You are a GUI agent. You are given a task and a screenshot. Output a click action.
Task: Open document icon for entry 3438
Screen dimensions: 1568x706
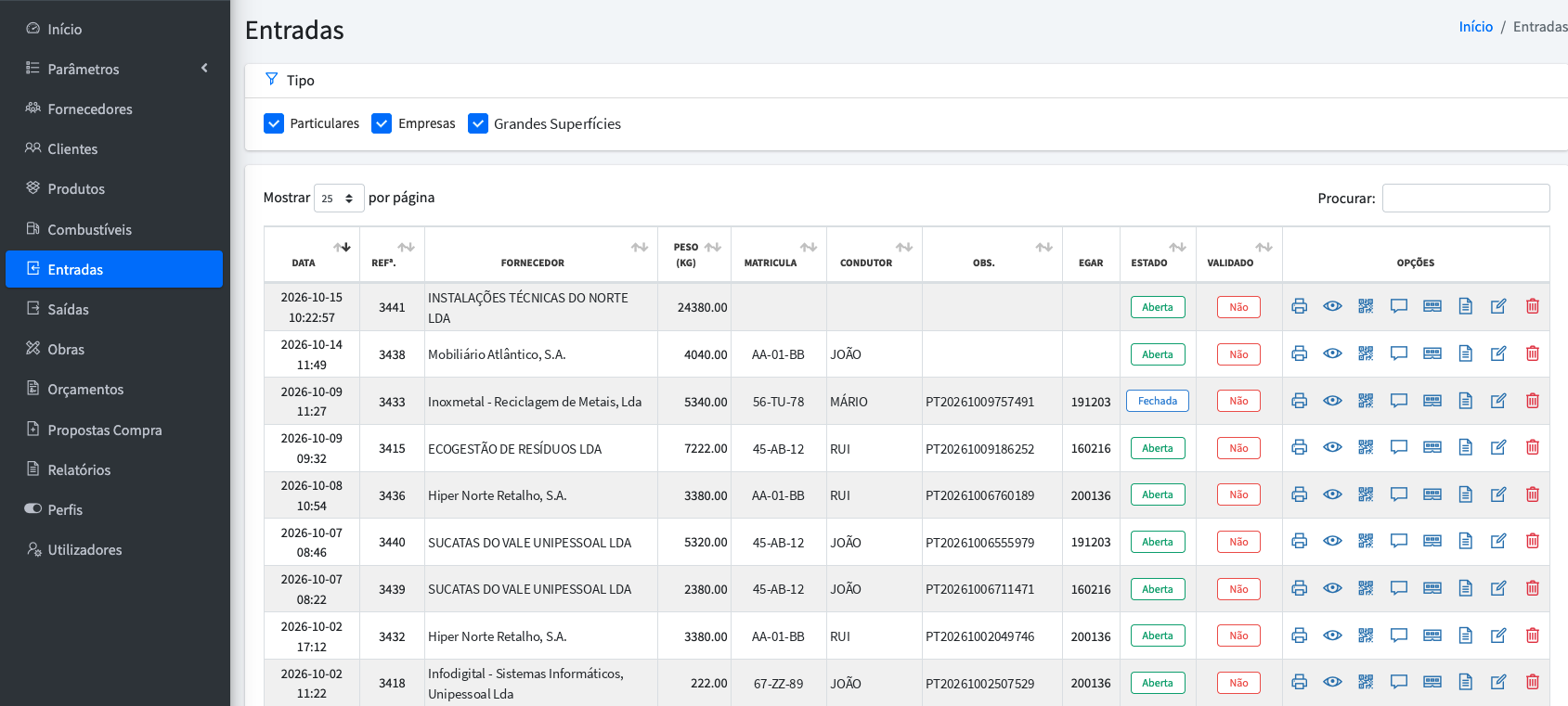coord(1466,353)
